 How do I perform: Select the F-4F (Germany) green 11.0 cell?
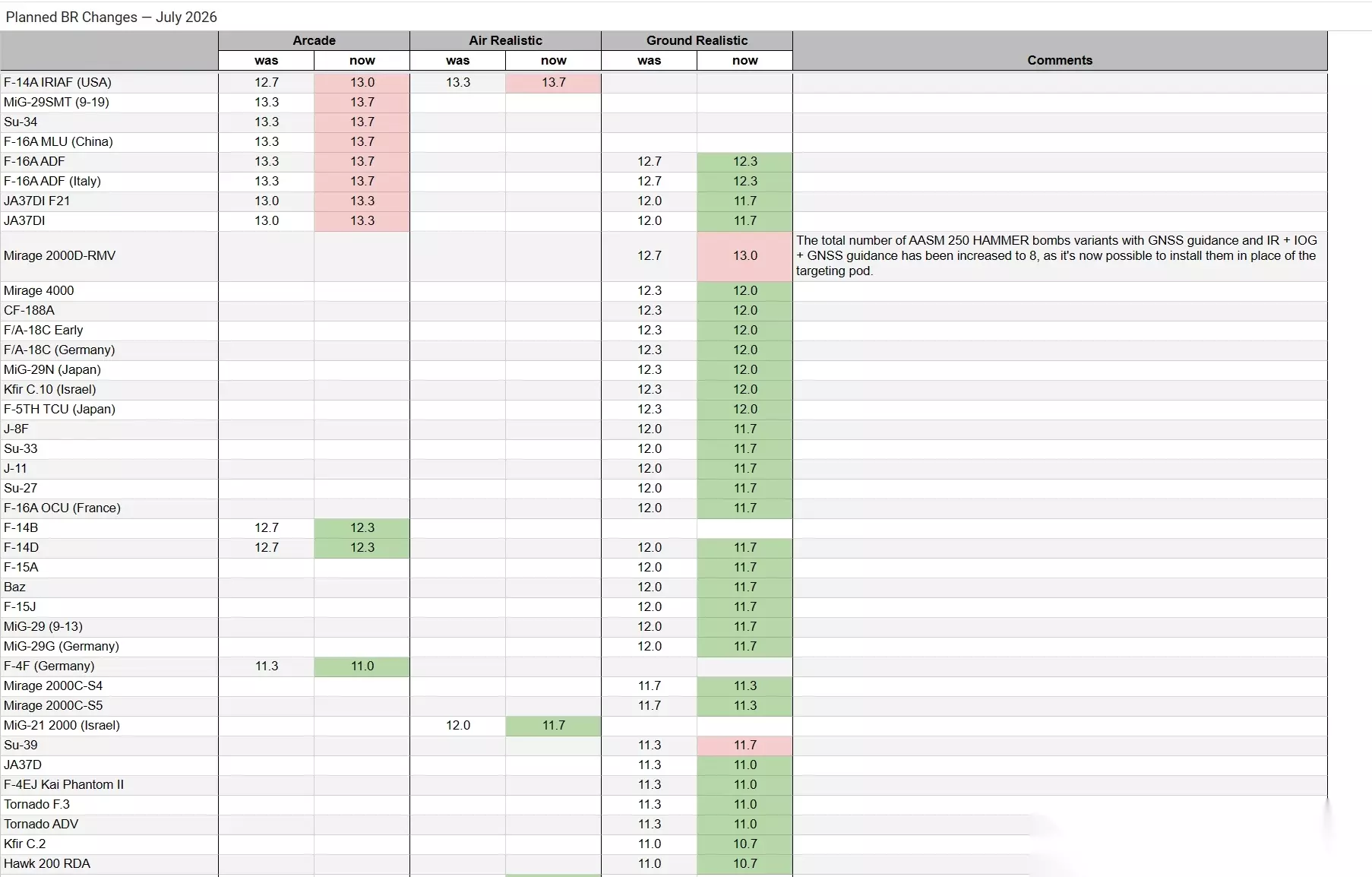pyautogui.click(x=362, y=666)
